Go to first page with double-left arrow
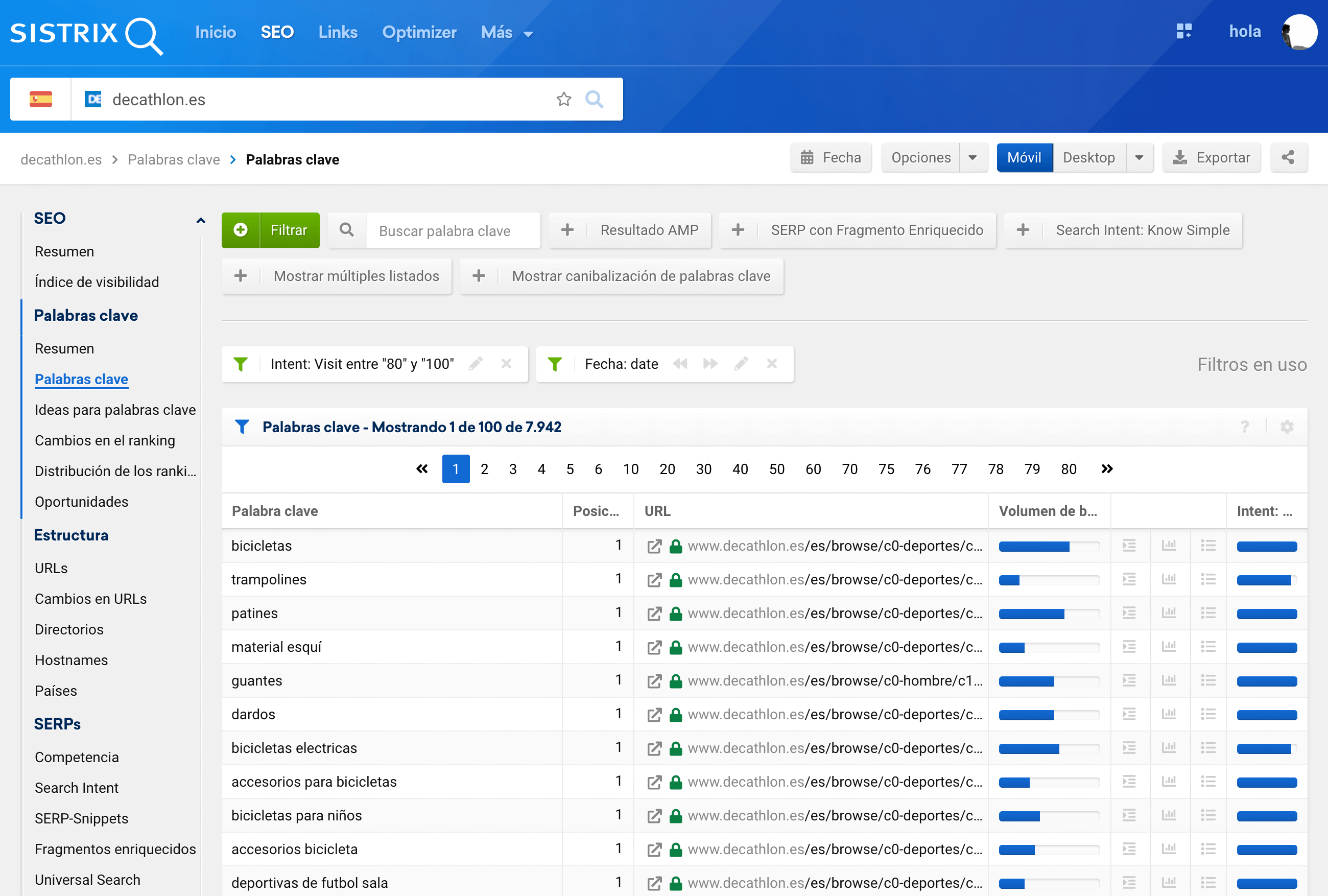1328x896 pixels. (421, 469)
